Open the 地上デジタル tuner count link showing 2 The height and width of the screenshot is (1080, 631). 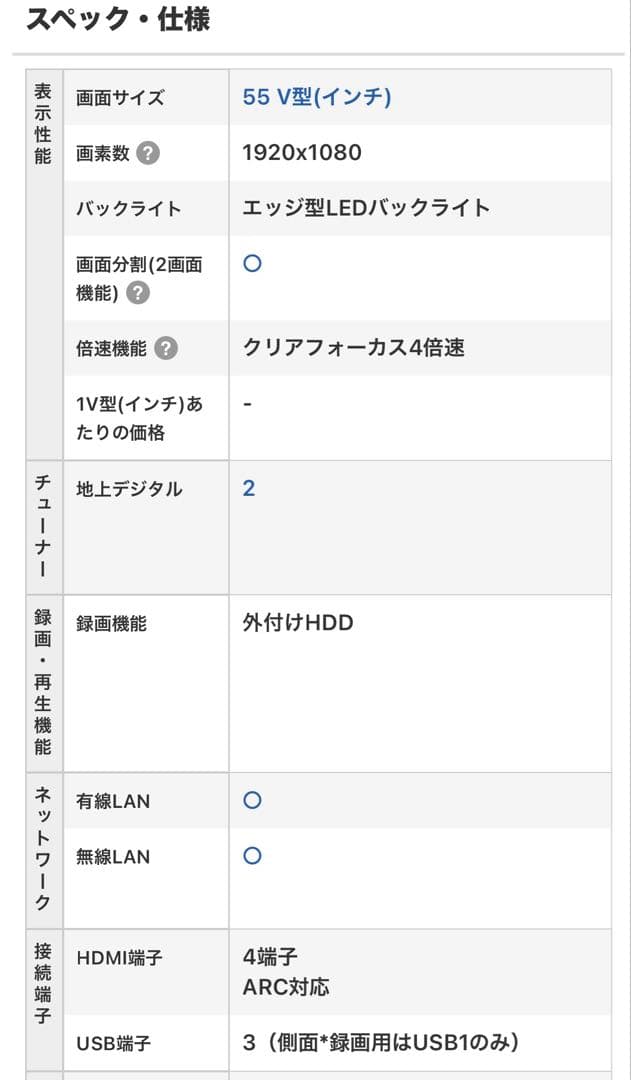point(251,488)
